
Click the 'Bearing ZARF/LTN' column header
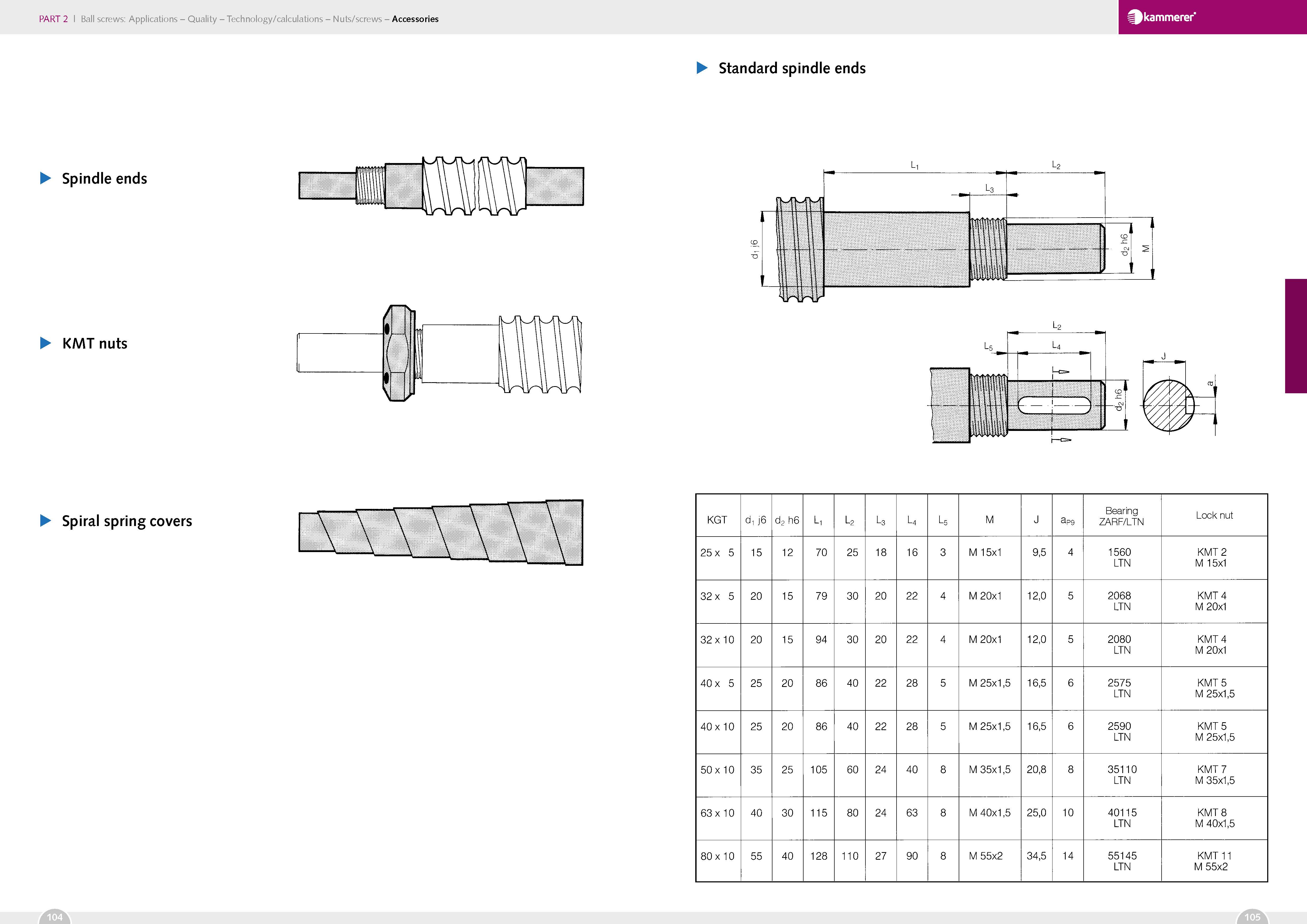tap(1122, 516)
